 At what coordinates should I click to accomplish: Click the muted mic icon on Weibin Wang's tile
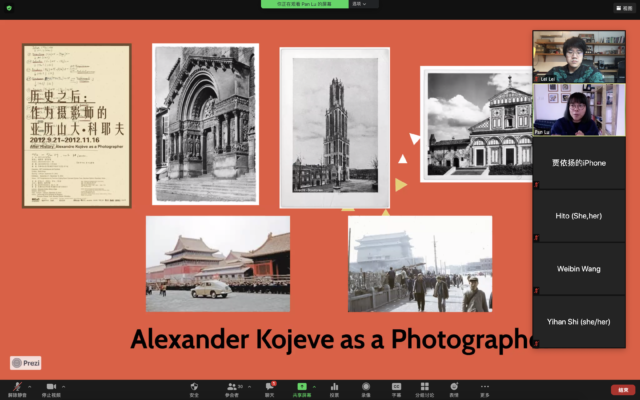pyautogui.click(x=537, y=290)
